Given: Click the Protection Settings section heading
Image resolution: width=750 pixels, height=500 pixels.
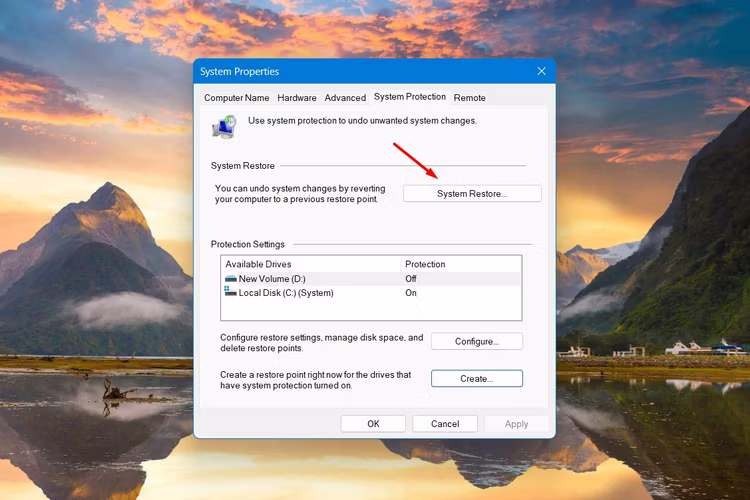Looking at the screenshot, I should (247, 244).
